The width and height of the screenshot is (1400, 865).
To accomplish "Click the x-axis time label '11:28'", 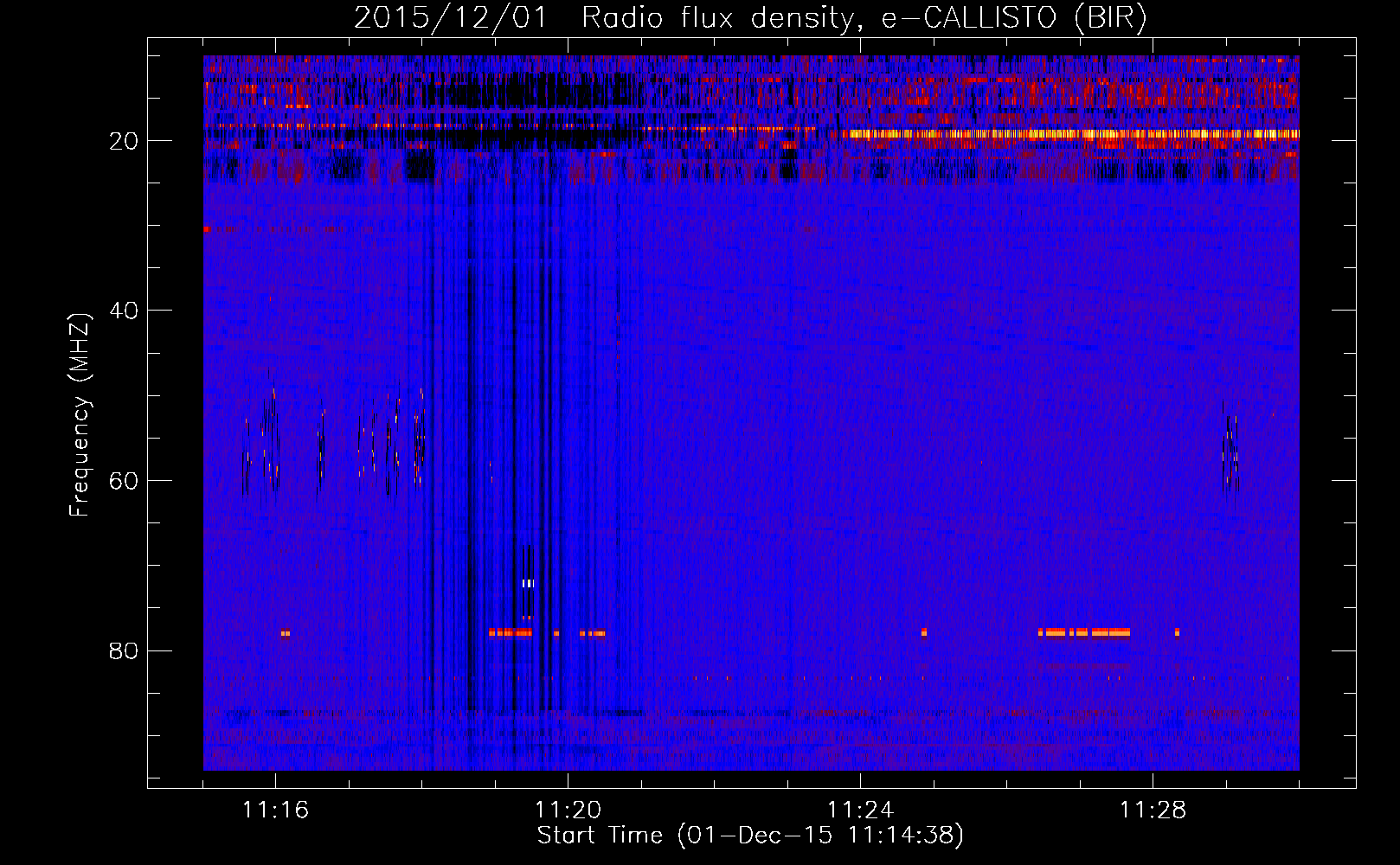I will click(x=1153, y=811).
